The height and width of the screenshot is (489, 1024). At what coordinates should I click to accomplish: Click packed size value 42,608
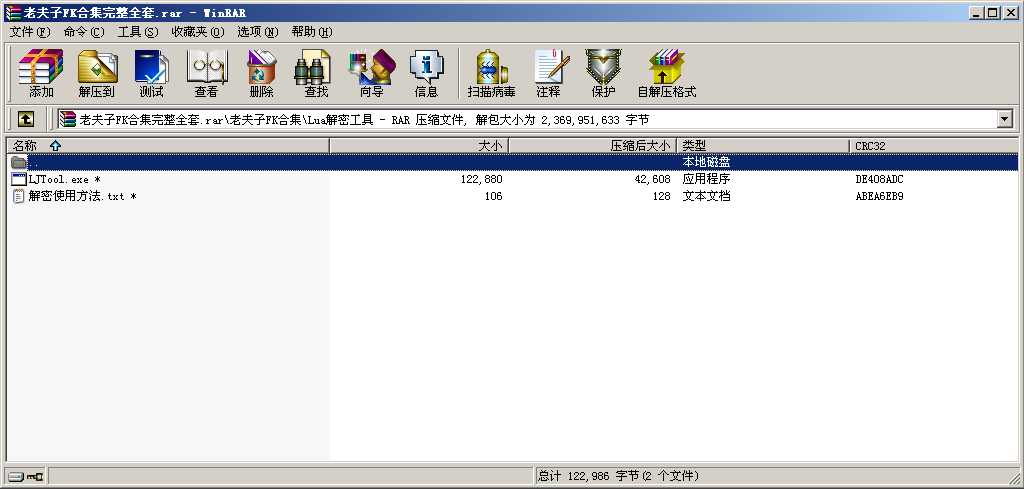652,179
